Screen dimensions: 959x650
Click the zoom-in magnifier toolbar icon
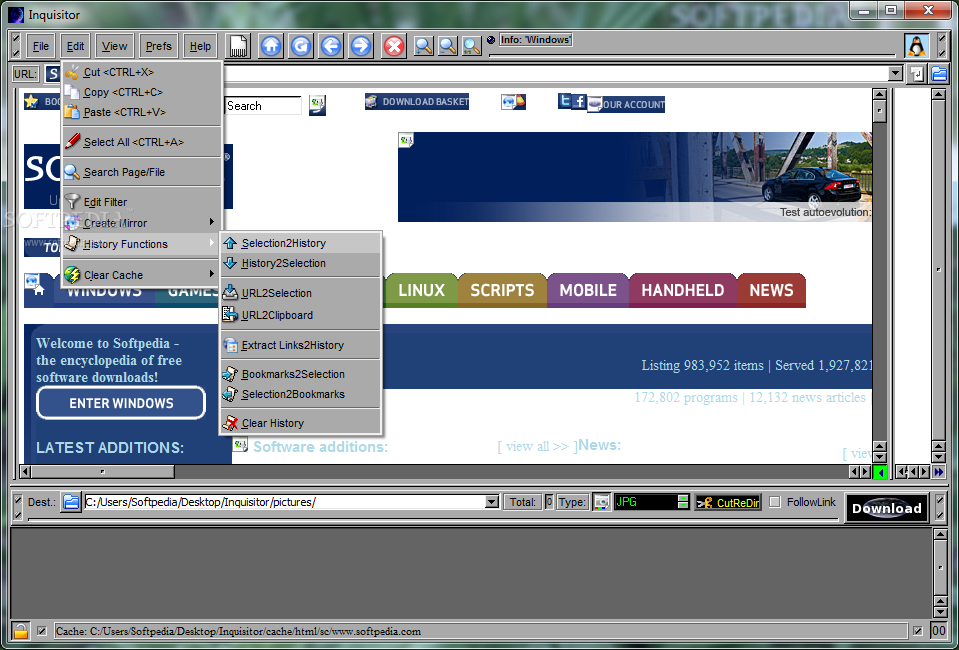(x=424, y=46)
